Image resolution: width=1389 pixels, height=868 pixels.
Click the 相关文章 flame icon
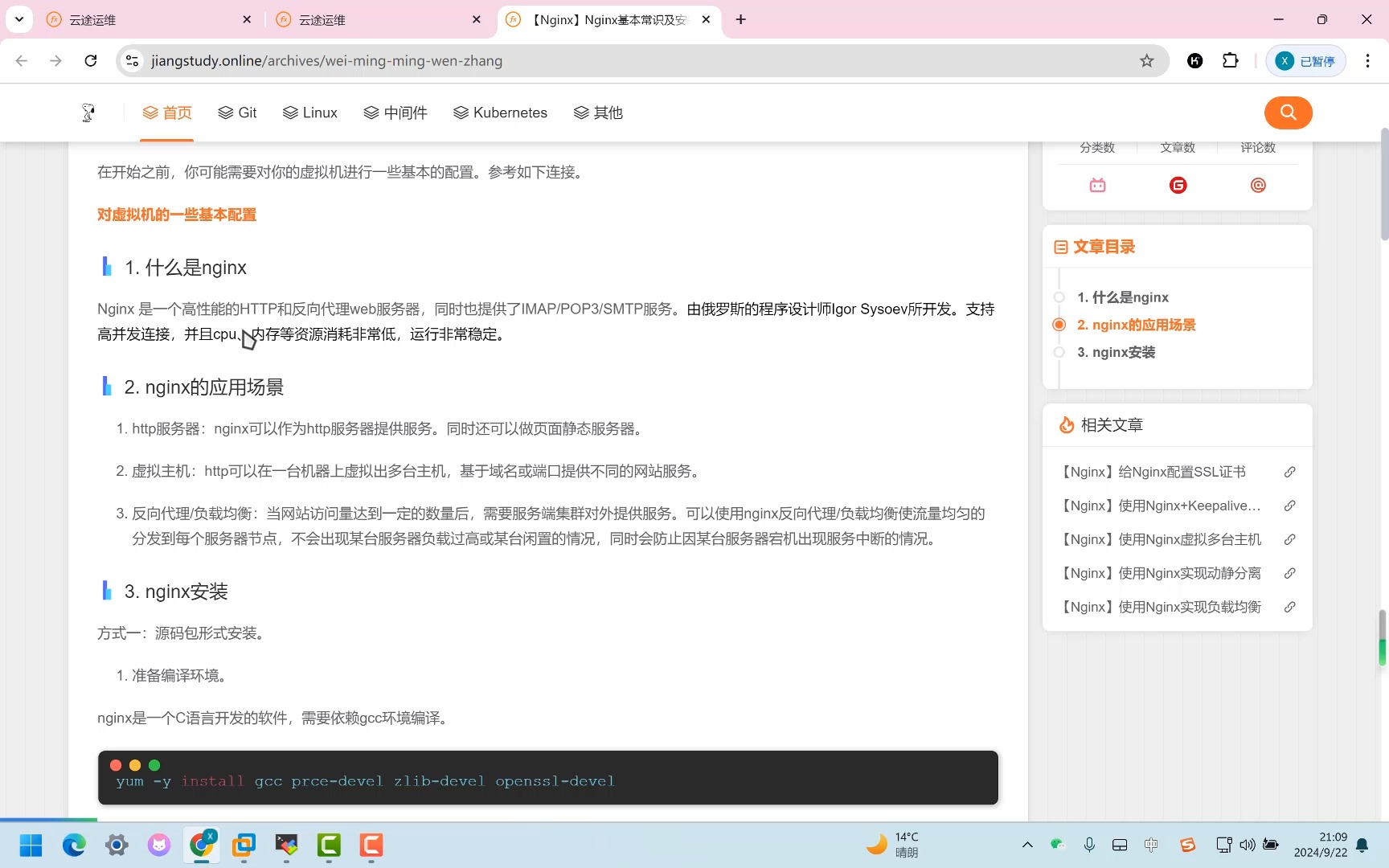pos(1066,424)
